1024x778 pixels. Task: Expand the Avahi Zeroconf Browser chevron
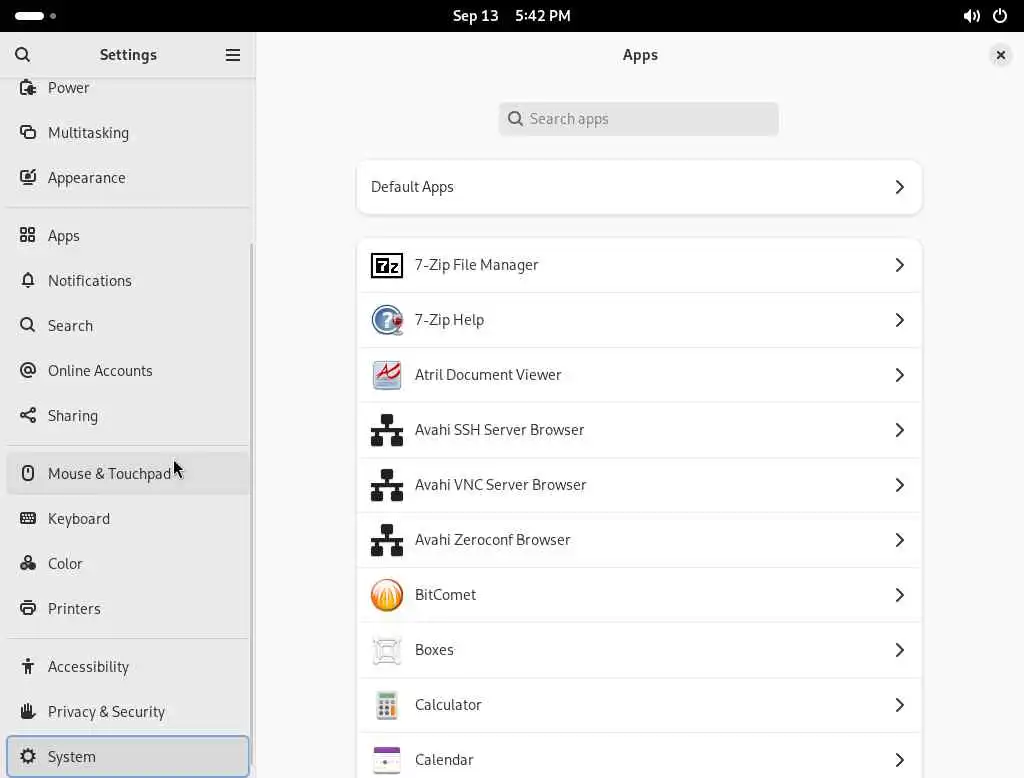pos(899,540)
